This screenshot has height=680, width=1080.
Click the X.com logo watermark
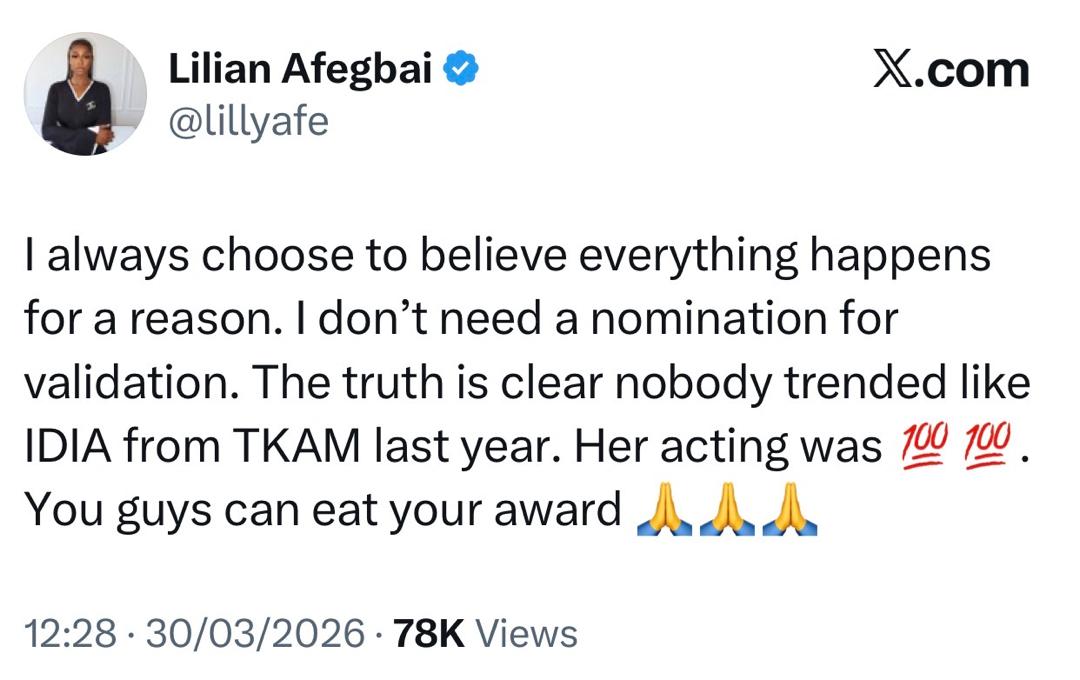950,70
